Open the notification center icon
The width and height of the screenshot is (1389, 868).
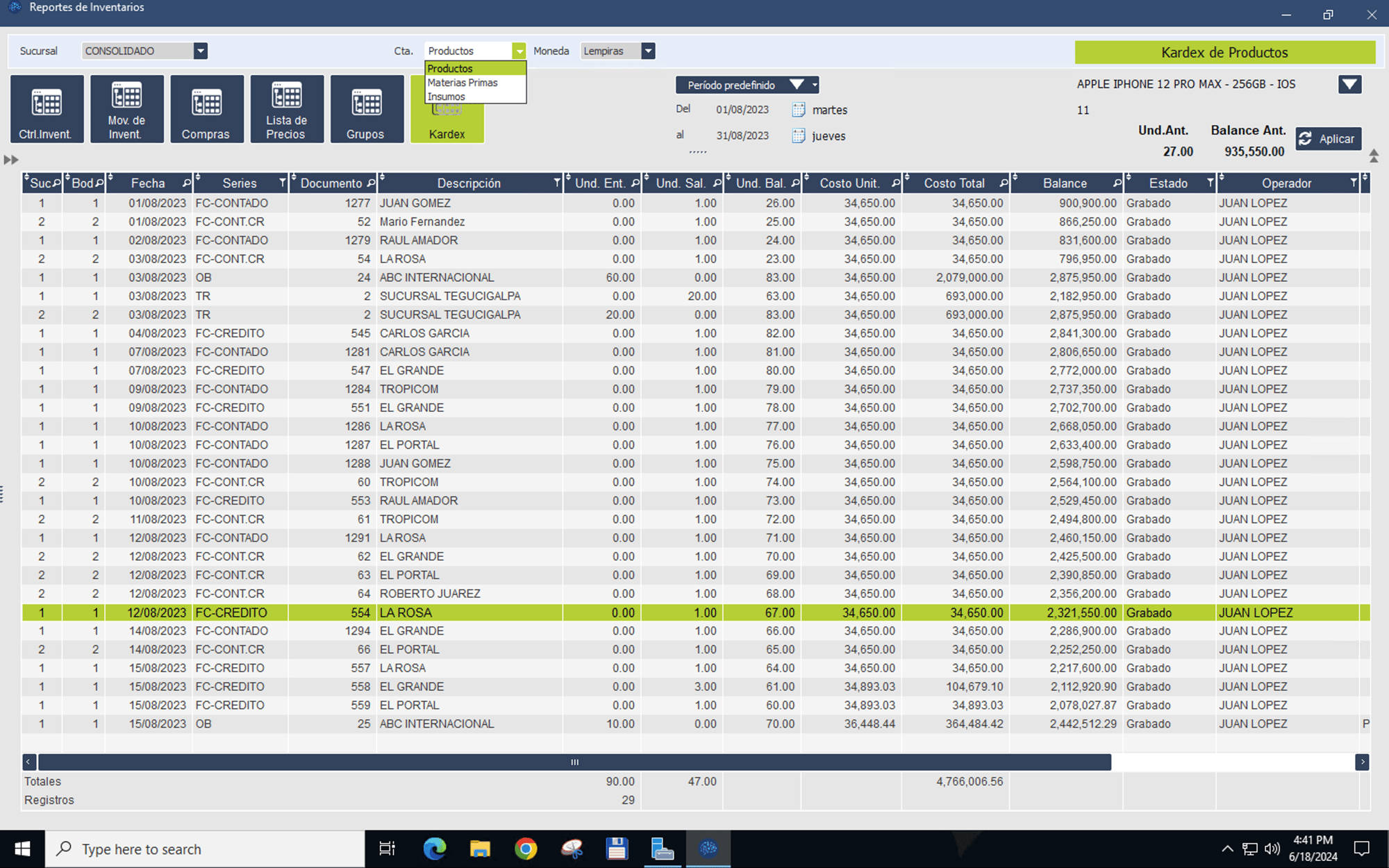[x=1361, y=849]
